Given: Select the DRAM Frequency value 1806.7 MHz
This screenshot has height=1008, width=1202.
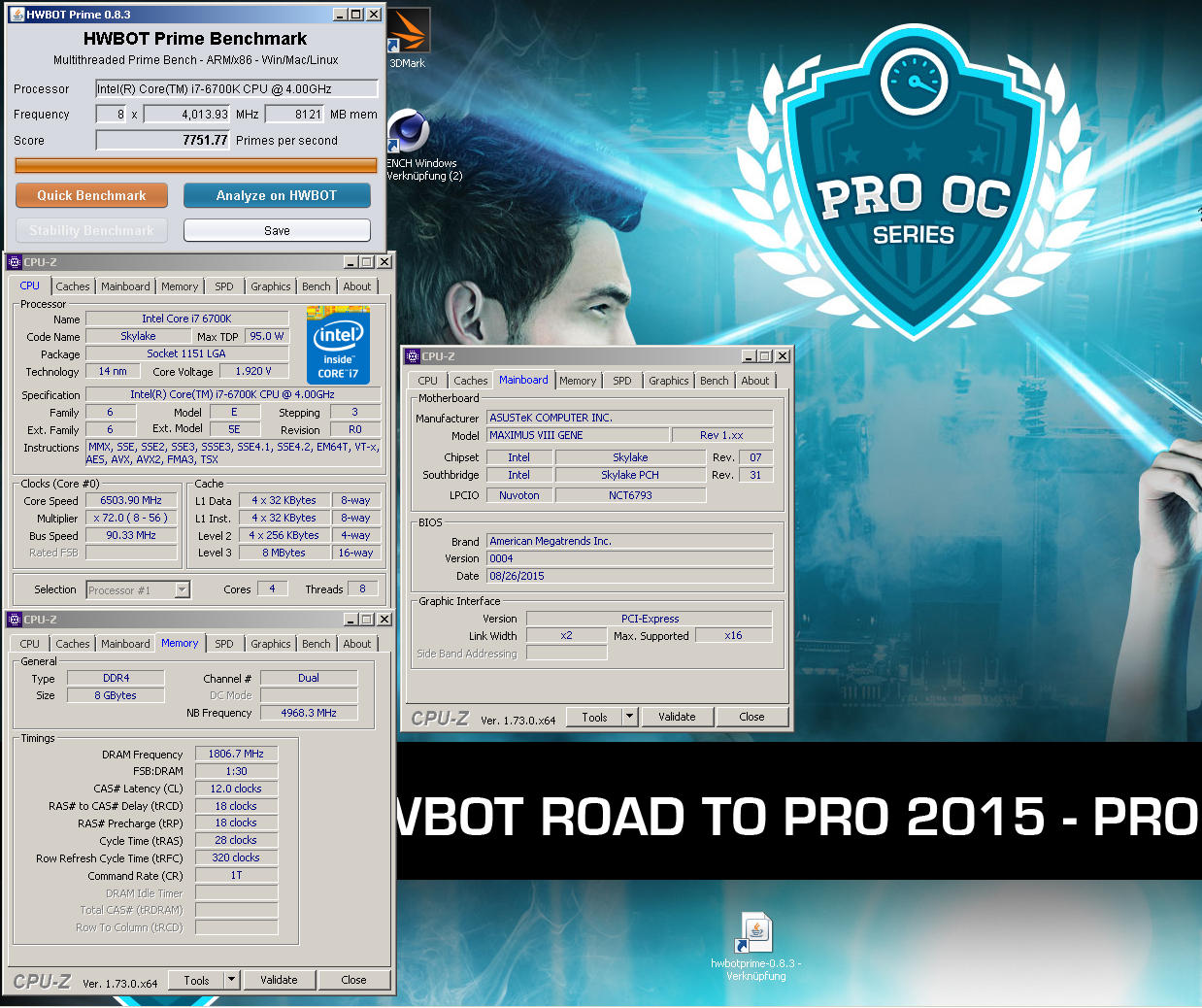Looking at the screenshot, I should (x=237, y=754).
